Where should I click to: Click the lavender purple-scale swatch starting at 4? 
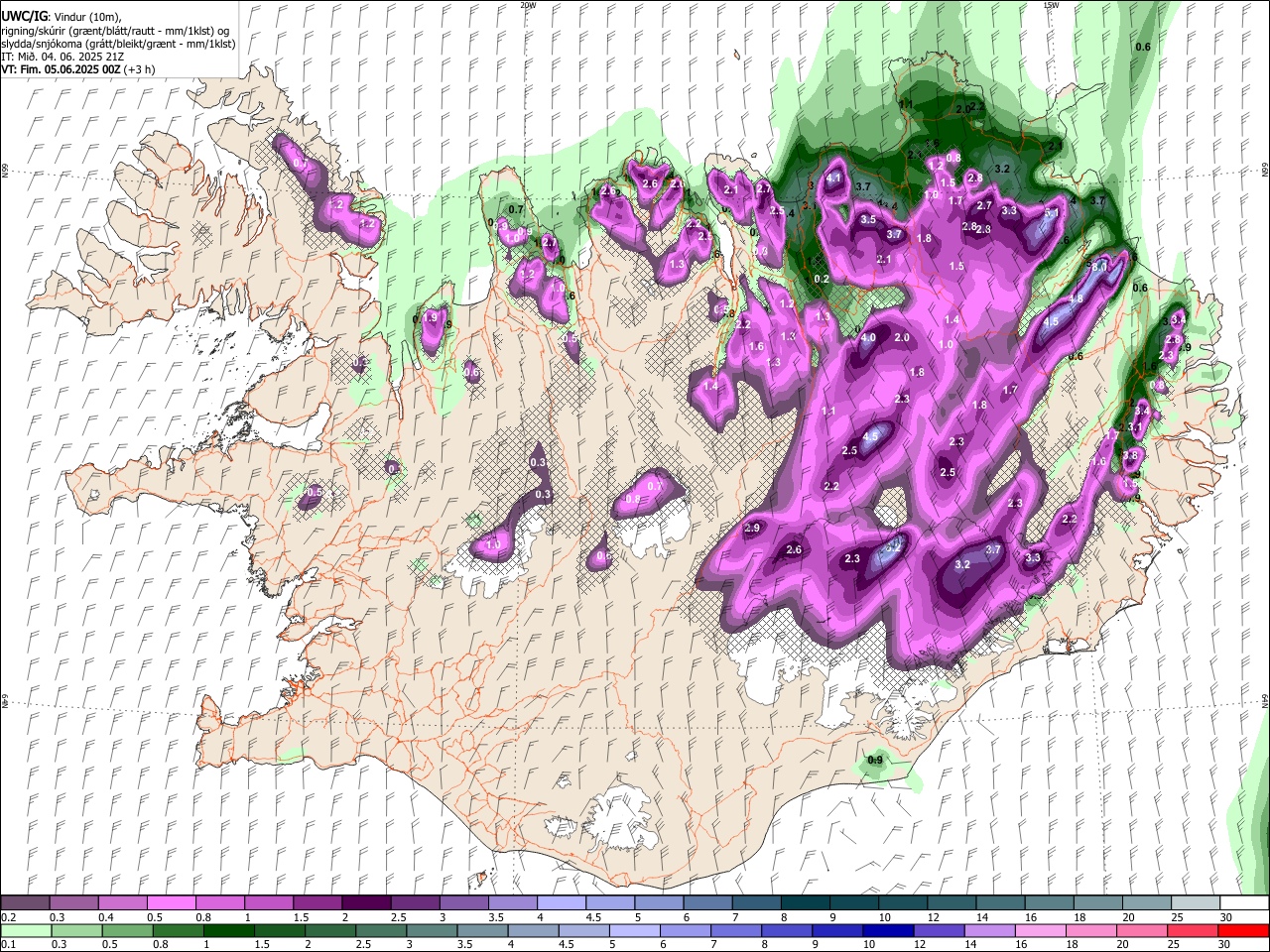click(560, 903)
